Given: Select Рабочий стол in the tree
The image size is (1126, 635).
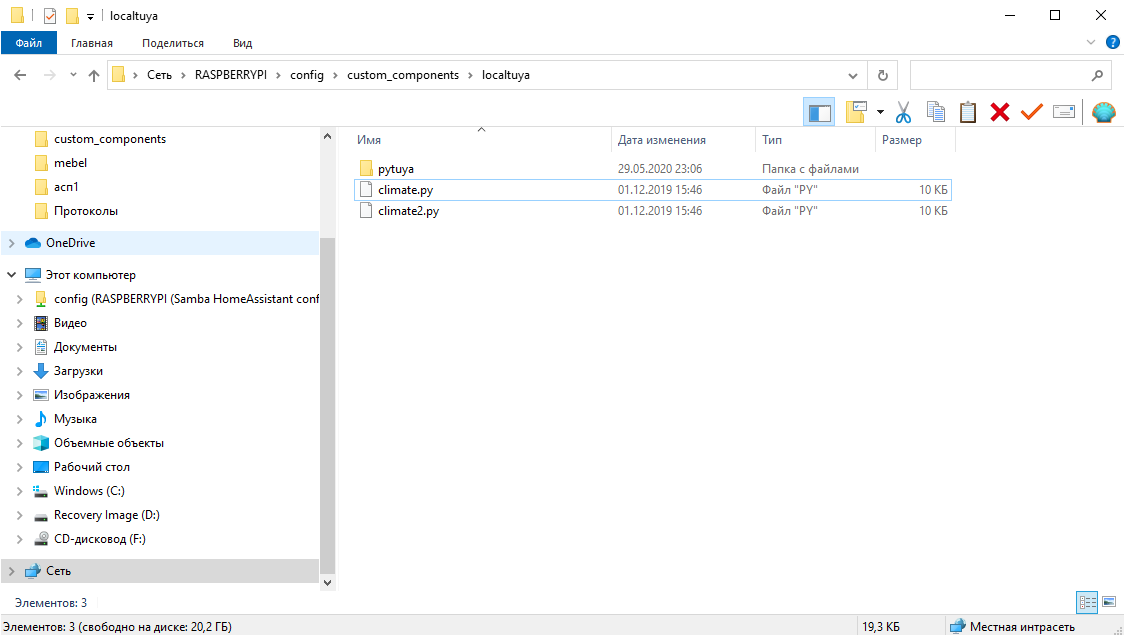Looking at the screenshot, I should [92, 467].
